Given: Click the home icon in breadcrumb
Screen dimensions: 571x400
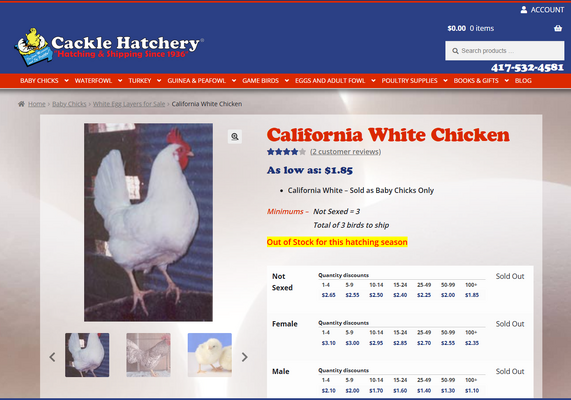Looking at the screenshot, I should point(21,104).
